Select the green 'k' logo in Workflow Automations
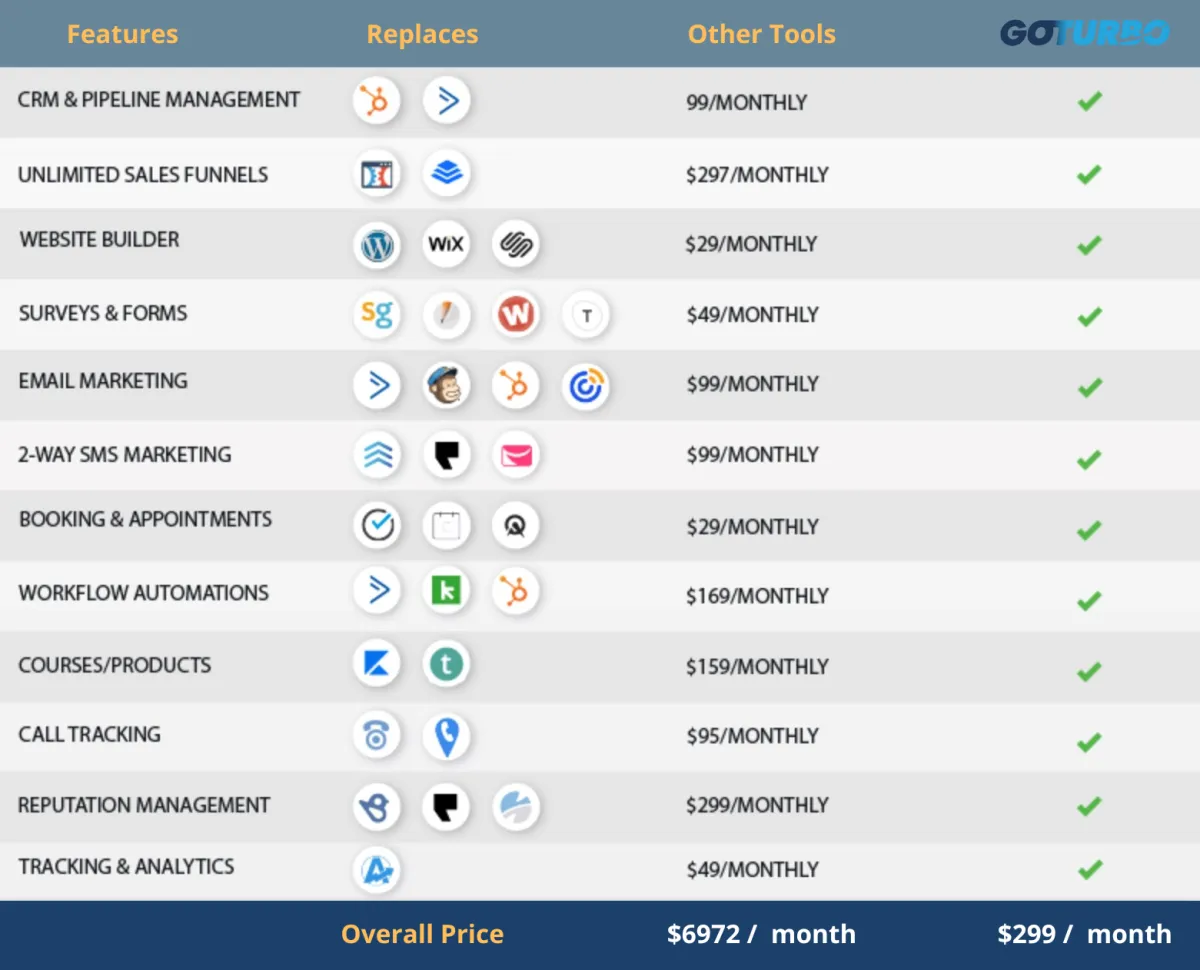Viewport: 1200px width, 970px height. click(446, 591)
